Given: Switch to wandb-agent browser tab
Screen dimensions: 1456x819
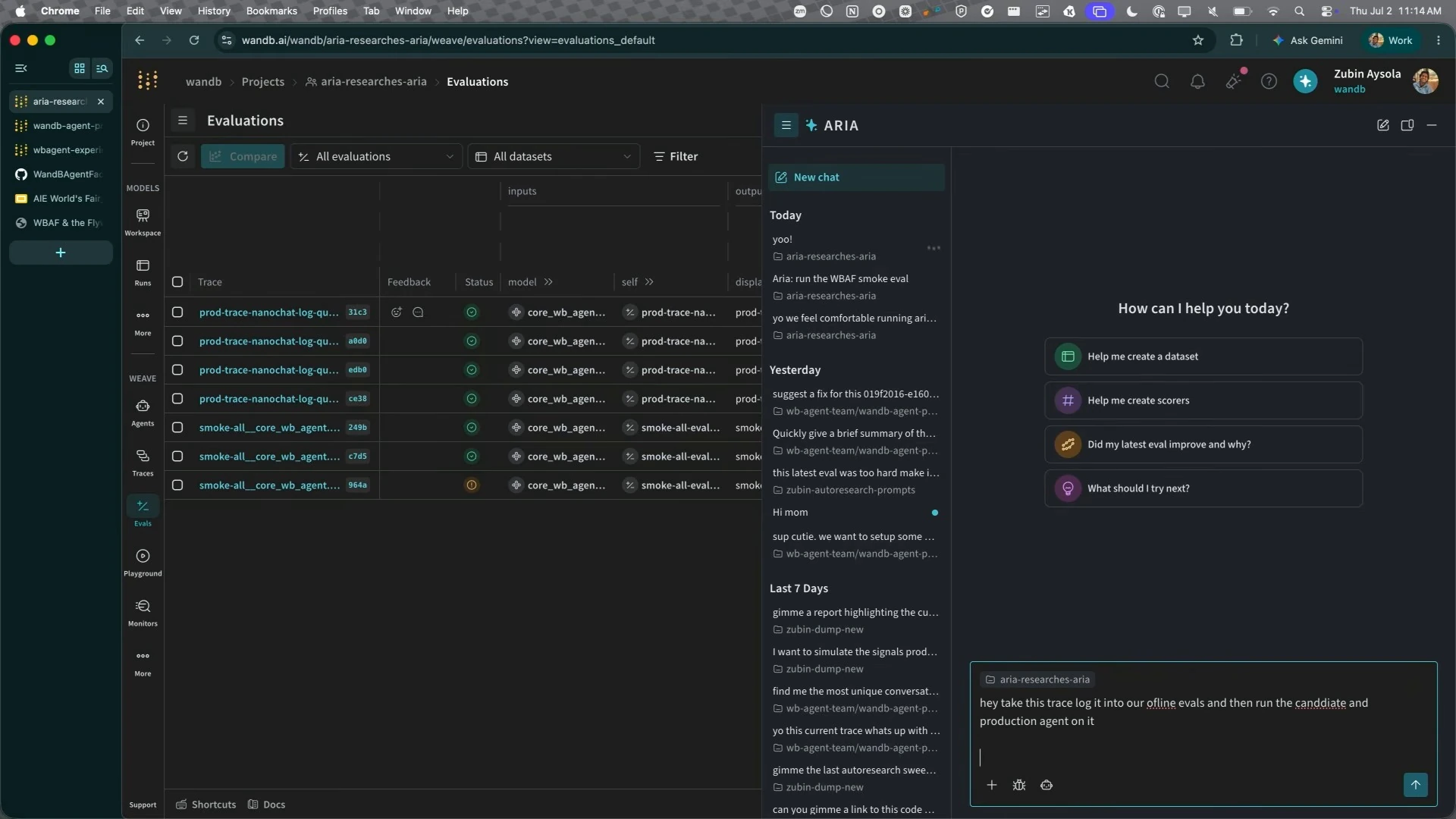Looking at the screenshot, I should tap(61, 126).
